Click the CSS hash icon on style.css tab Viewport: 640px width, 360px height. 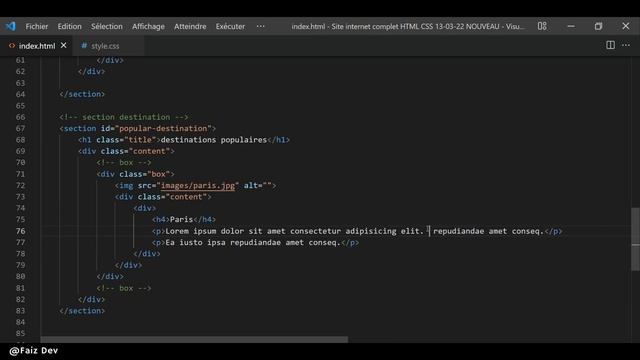tap(84, 46)
